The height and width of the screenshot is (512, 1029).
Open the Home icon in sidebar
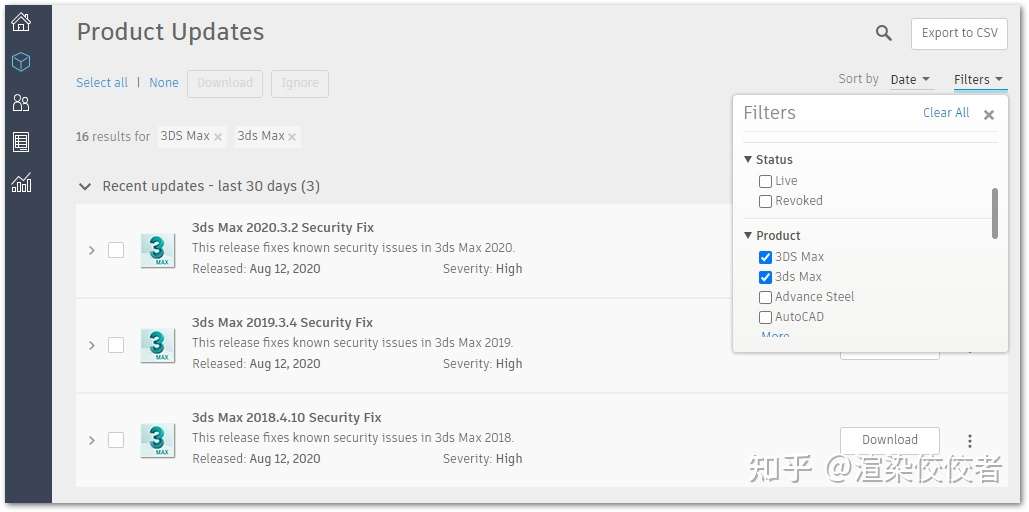(22, 22)
